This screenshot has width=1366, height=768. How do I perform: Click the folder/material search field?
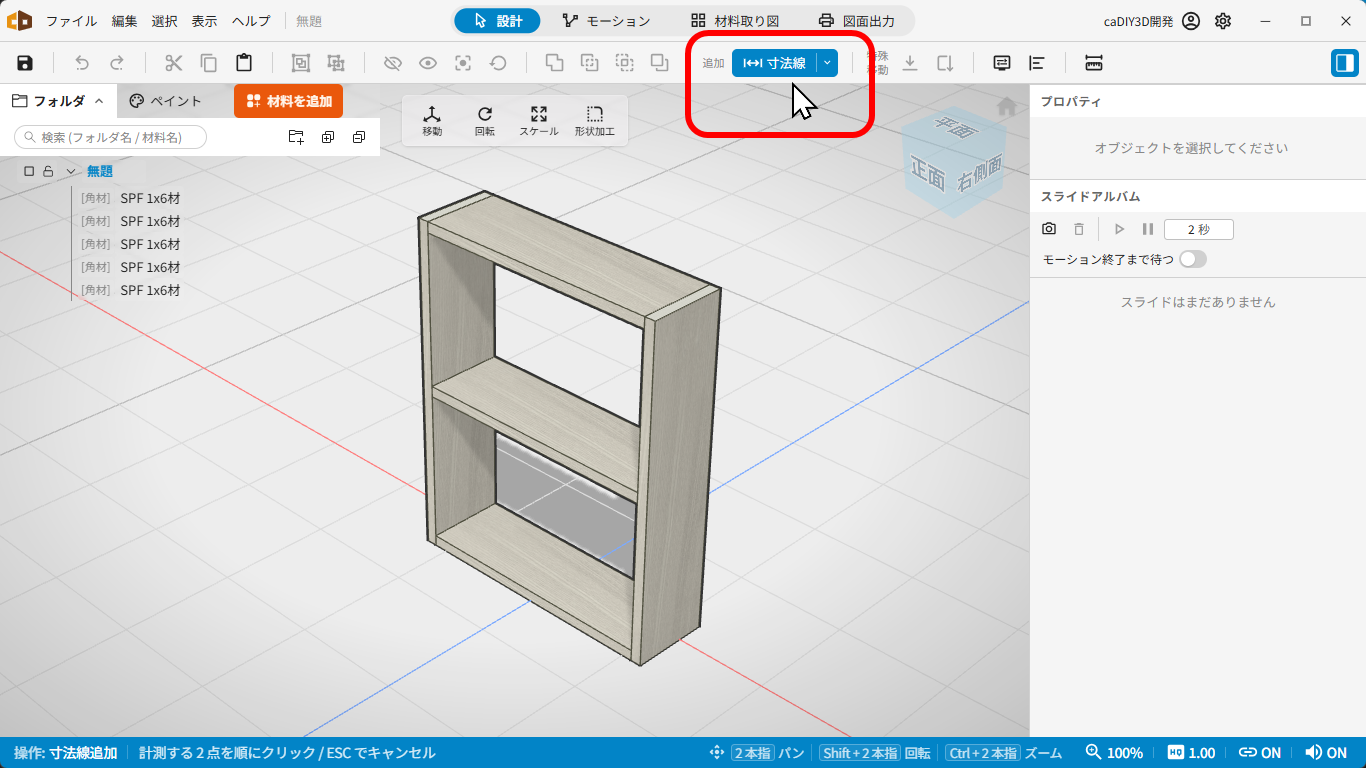[x=110, y=137]
